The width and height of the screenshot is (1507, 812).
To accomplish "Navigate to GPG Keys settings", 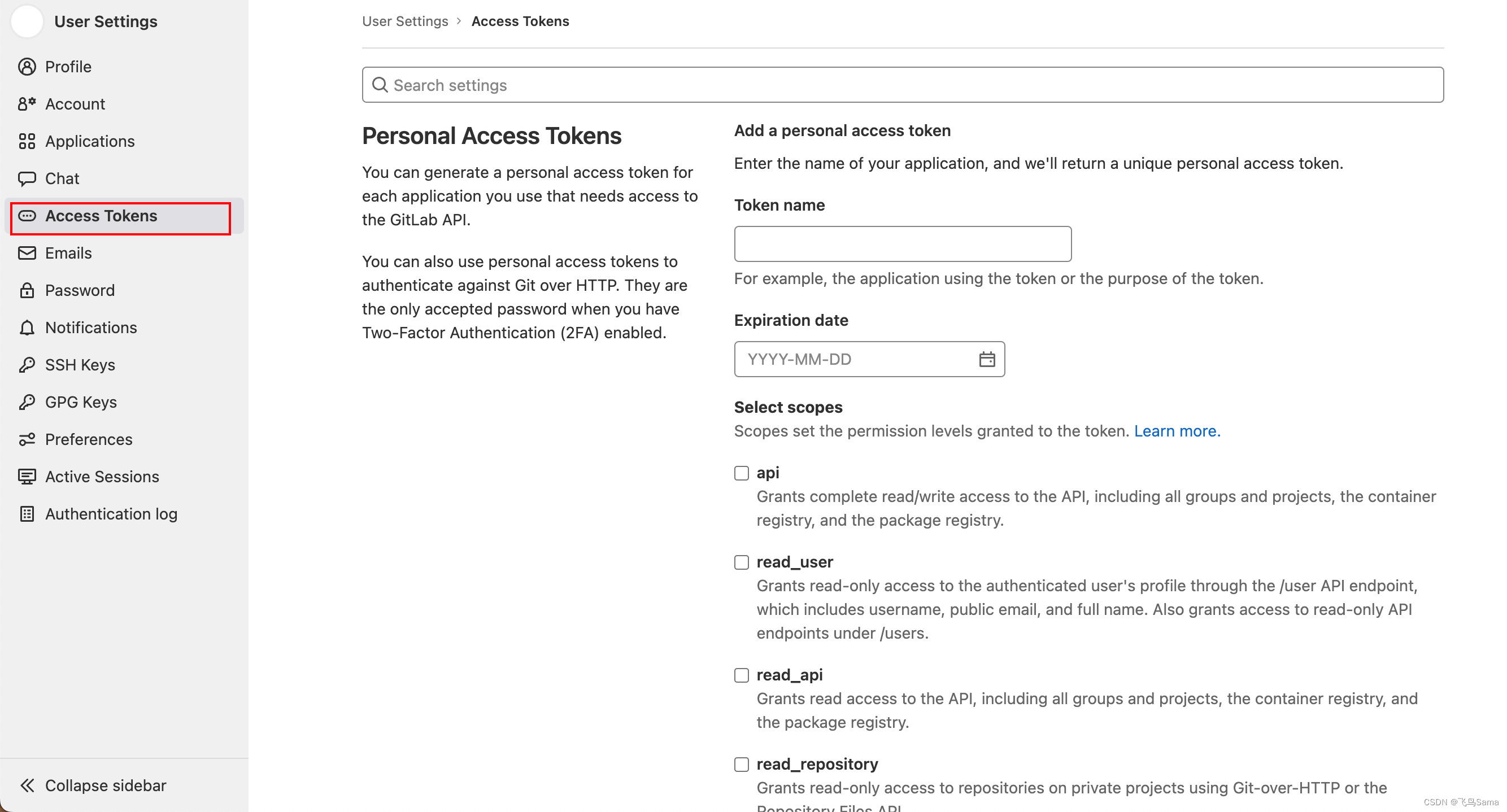I will [81, 402].
